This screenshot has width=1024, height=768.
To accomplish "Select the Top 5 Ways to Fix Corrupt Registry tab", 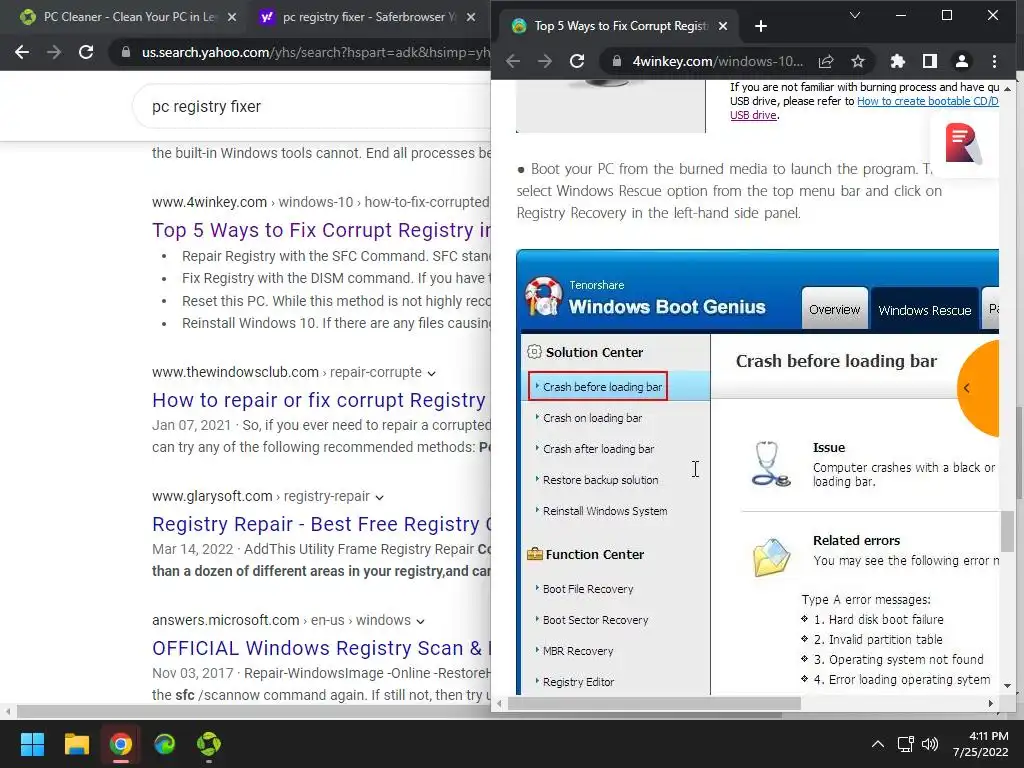I will click(620, 26).
